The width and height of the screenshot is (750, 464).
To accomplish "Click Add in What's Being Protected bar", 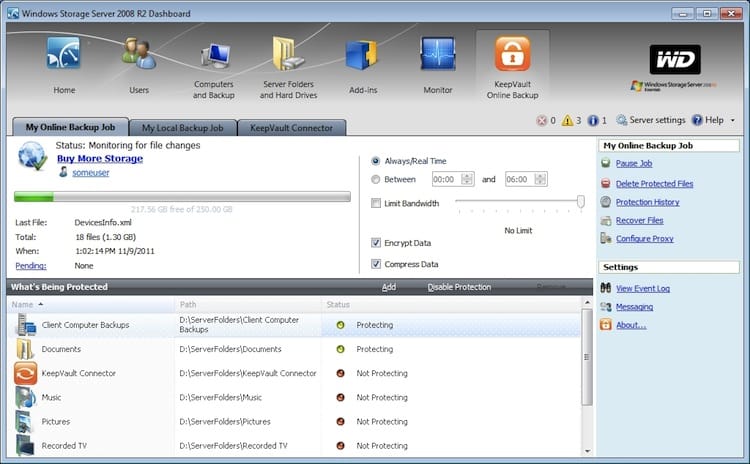I will pos(388,287).
